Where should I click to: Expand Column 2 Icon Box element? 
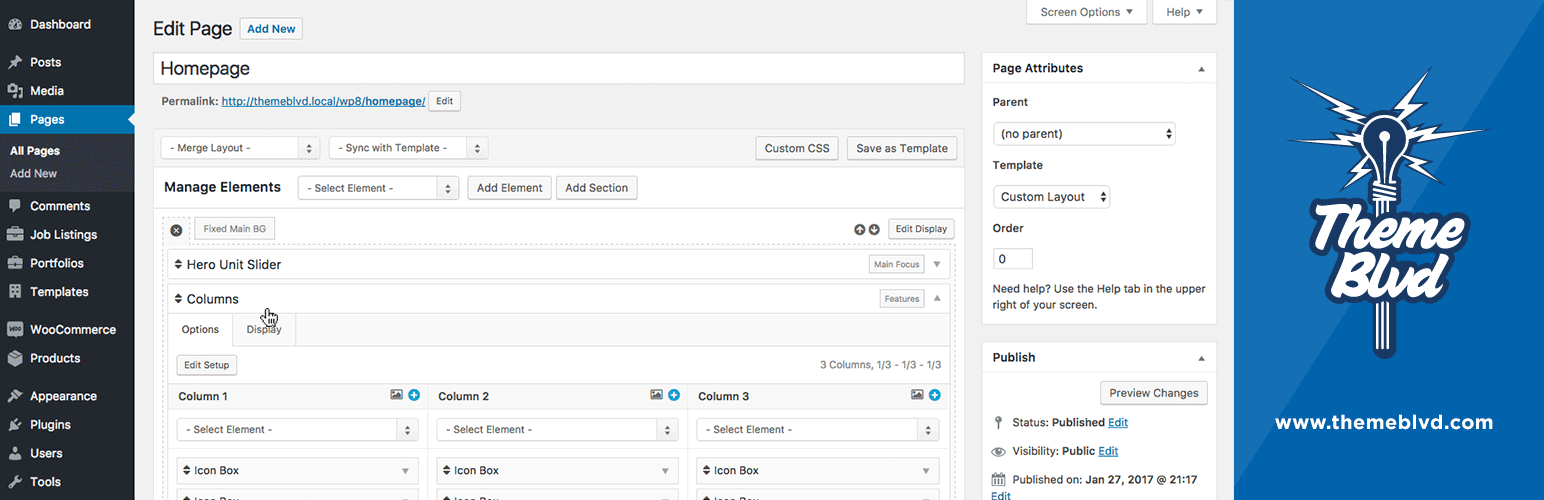point(665,471)
